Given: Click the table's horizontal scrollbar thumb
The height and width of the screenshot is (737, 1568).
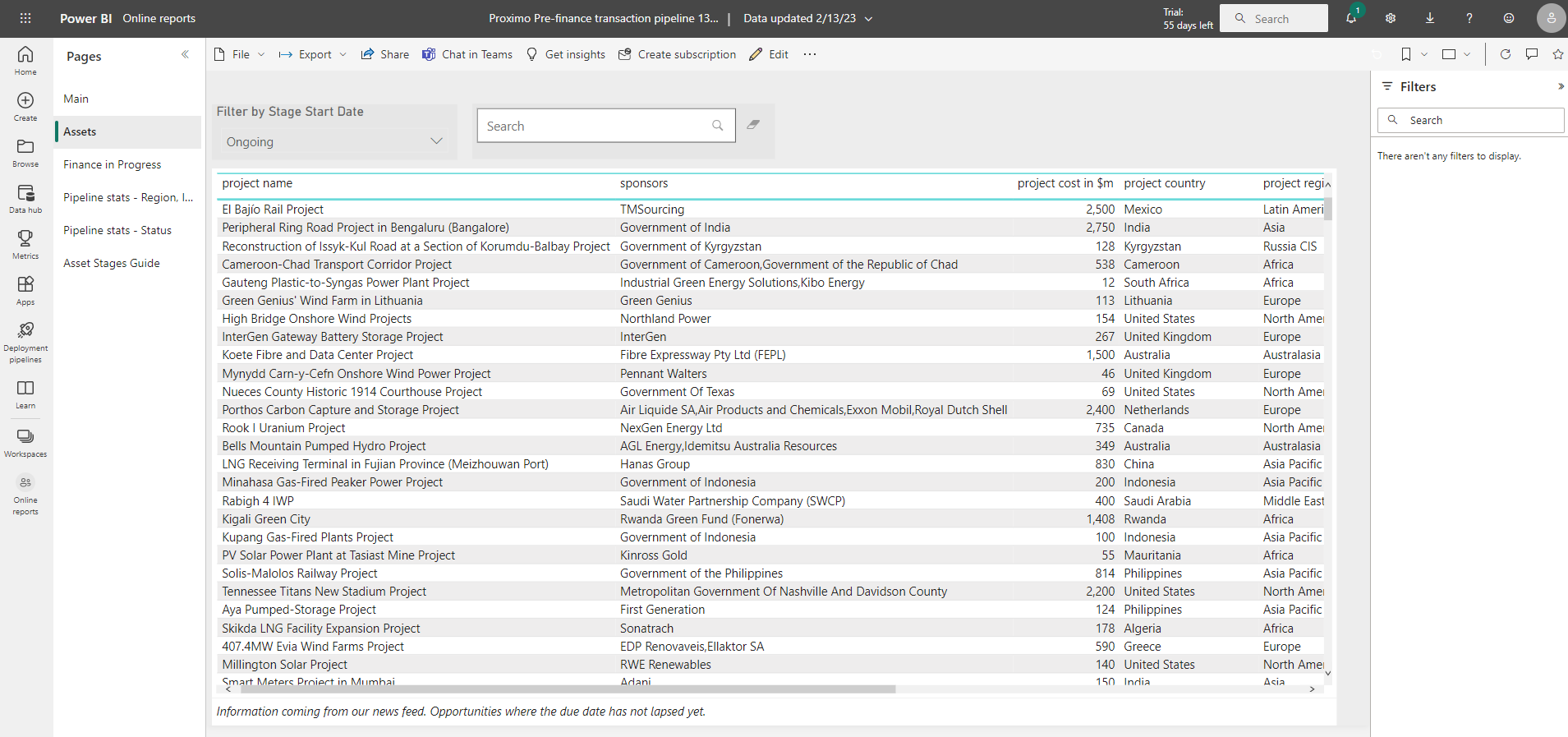Looking at the screenshot, I should pos(567,689).
